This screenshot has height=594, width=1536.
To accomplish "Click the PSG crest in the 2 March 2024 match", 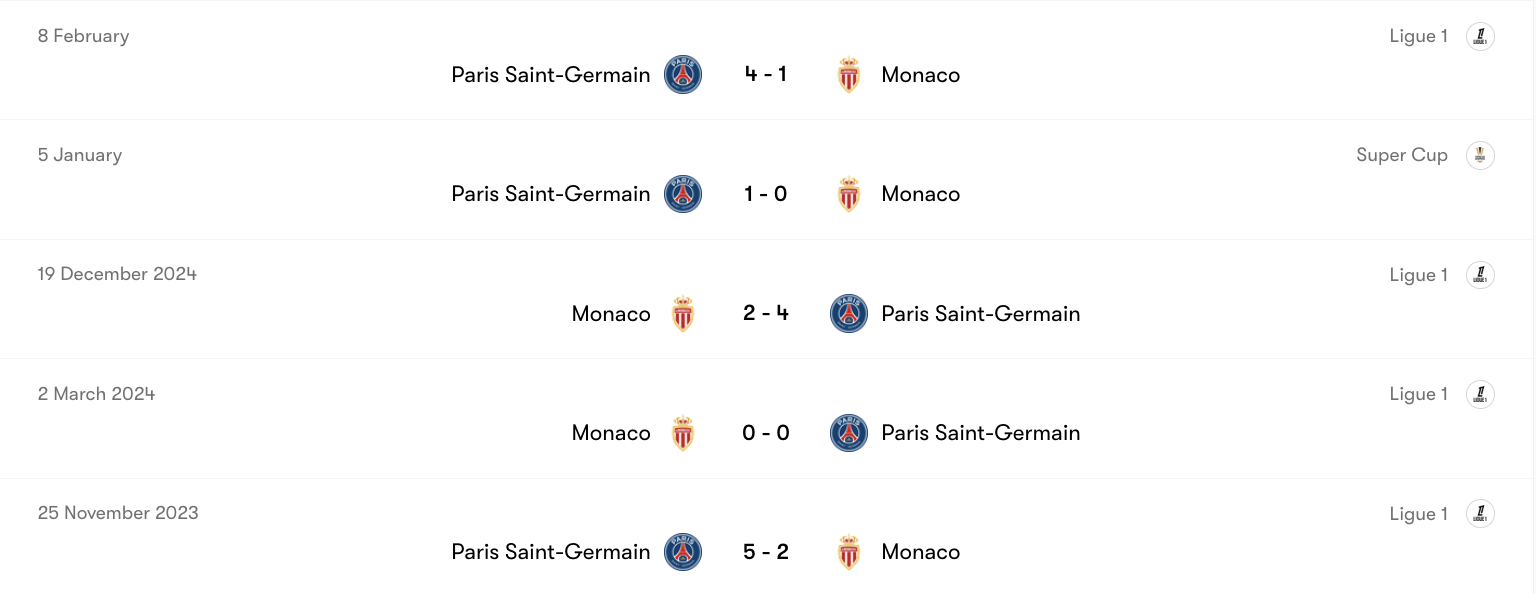I will click(849, 433).
